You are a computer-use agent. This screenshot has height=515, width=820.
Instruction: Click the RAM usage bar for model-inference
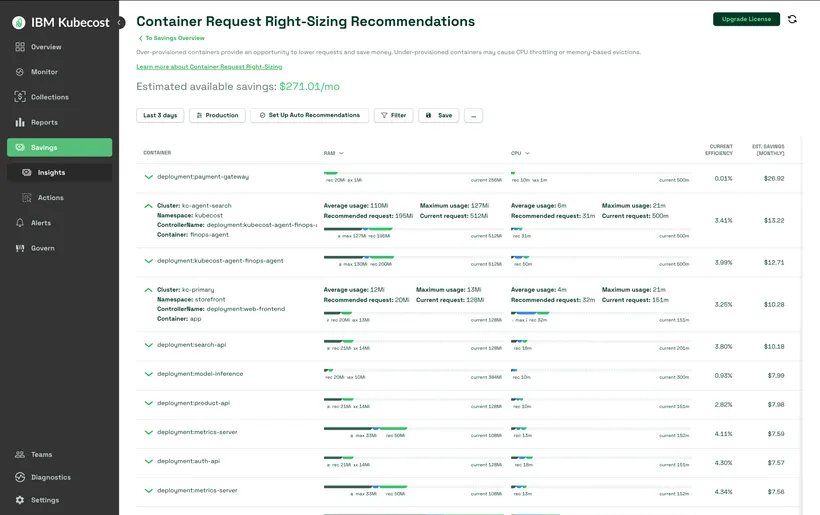click(x=413, y=370)
